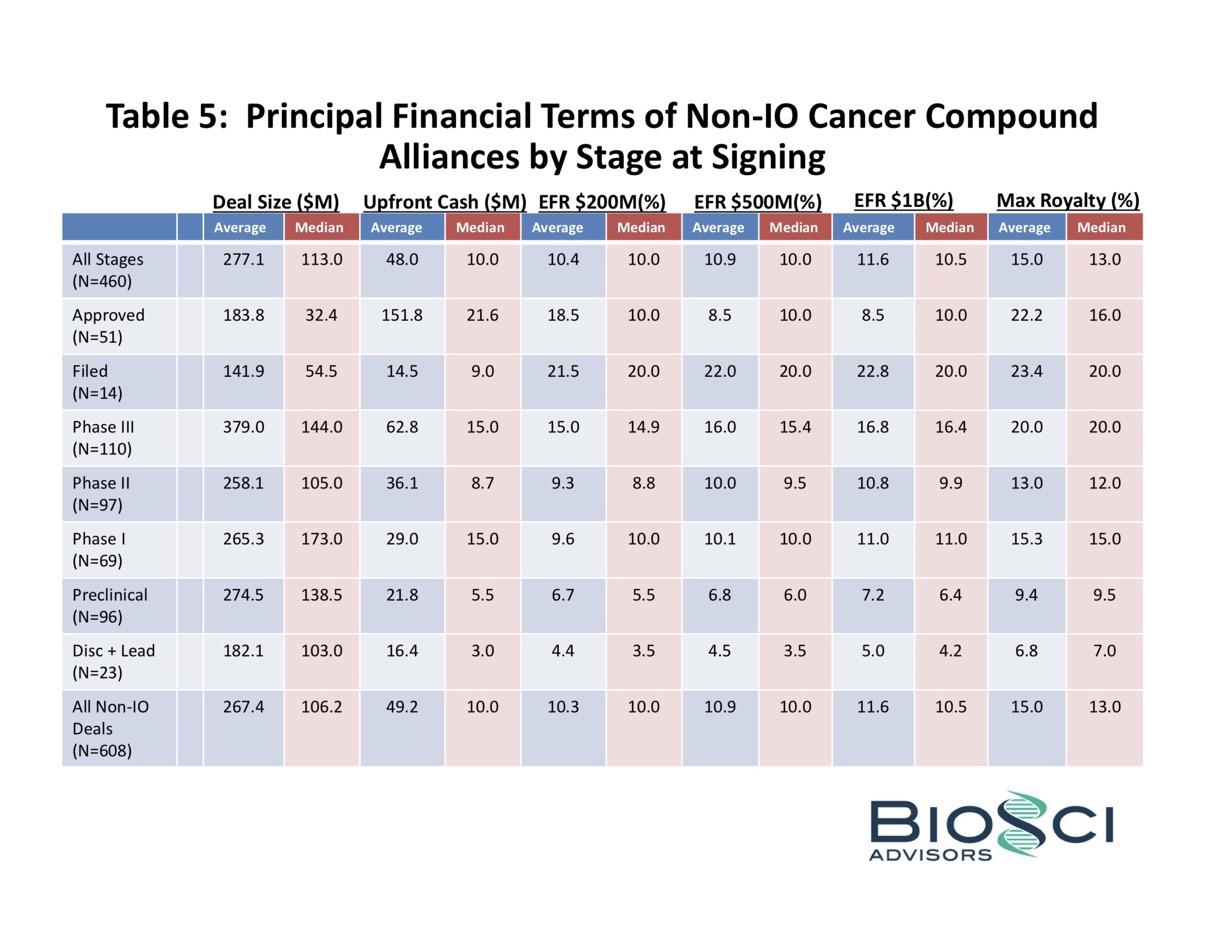This screenshot has width=1210, height=935.
Task: Click the Preclinical (N=96) row label
Action: (110, 605)
